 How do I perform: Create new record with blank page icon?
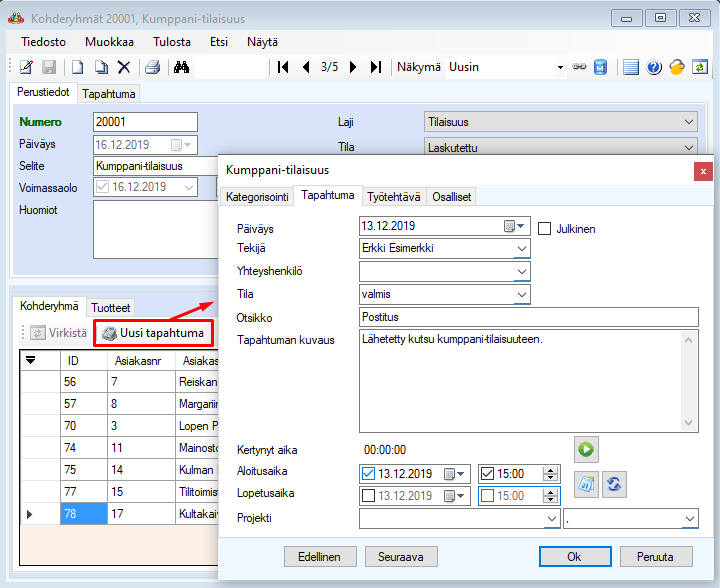coord(78,67)
